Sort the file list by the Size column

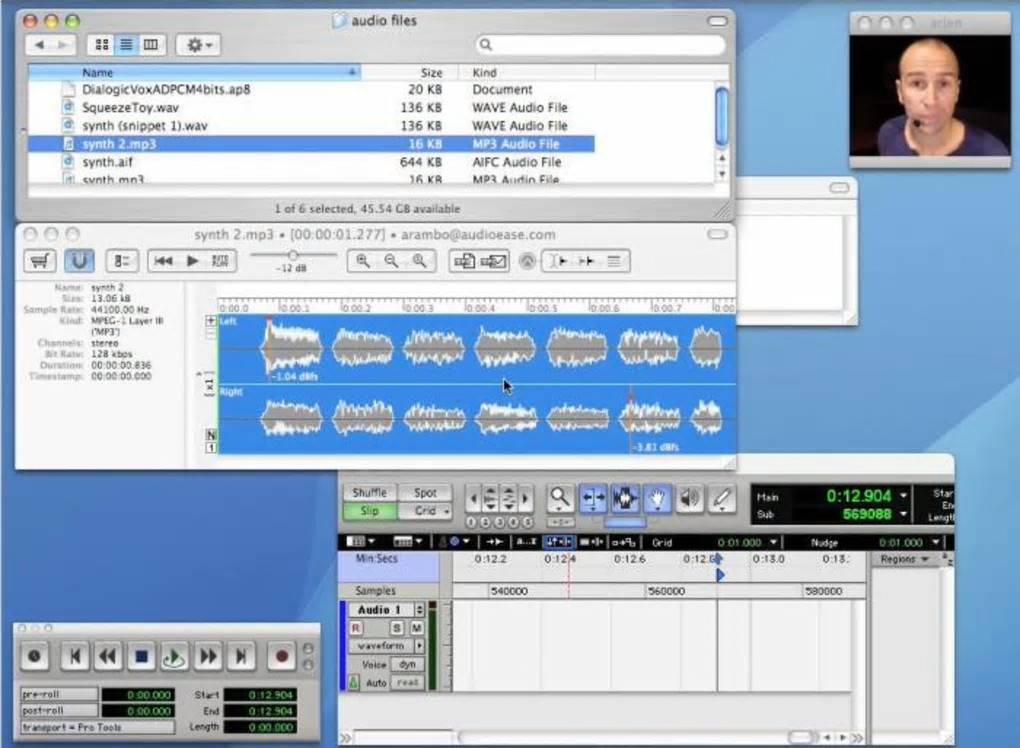431,73
